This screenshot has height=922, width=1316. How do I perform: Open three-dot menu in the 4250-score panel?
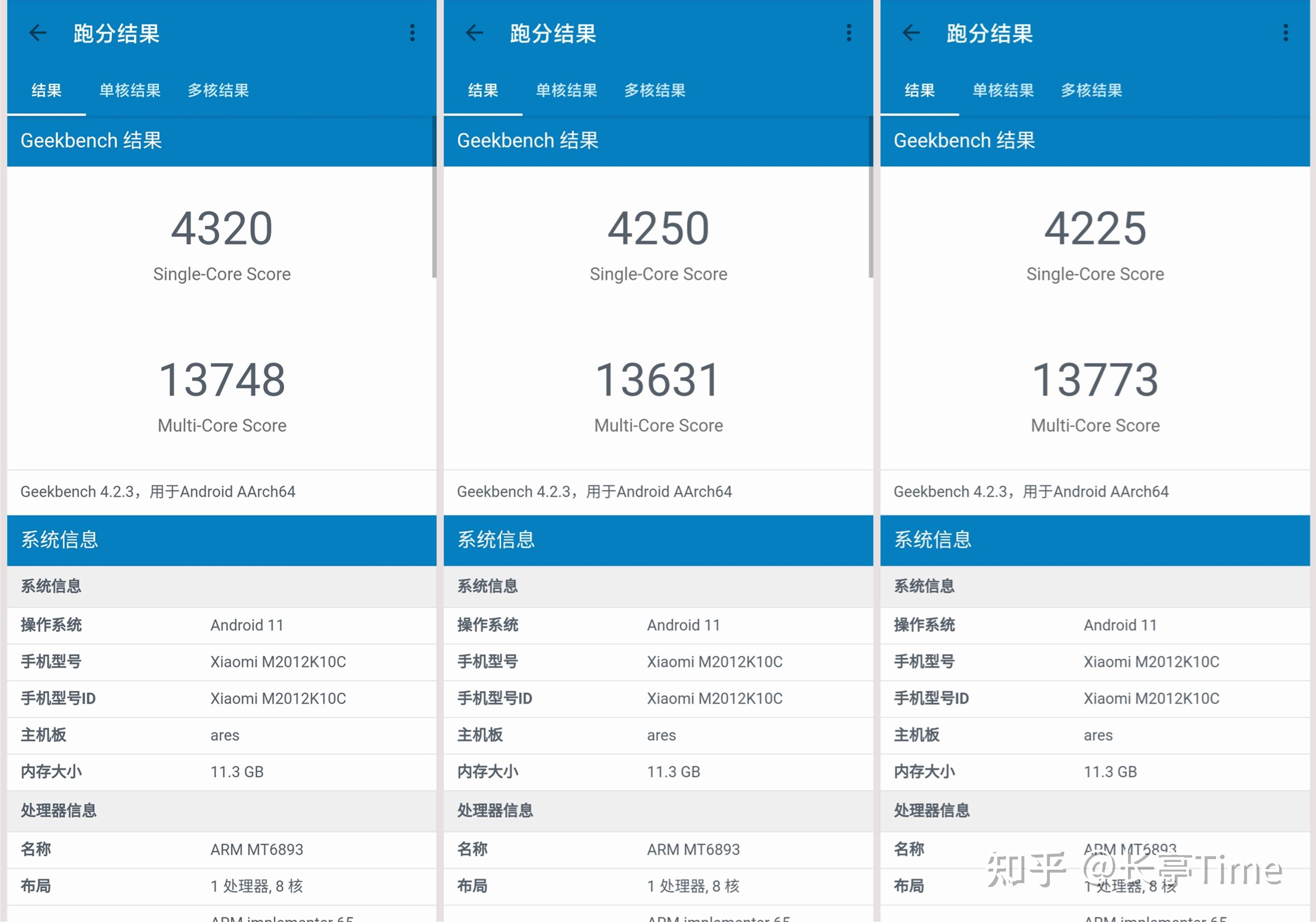coord(849,33)
